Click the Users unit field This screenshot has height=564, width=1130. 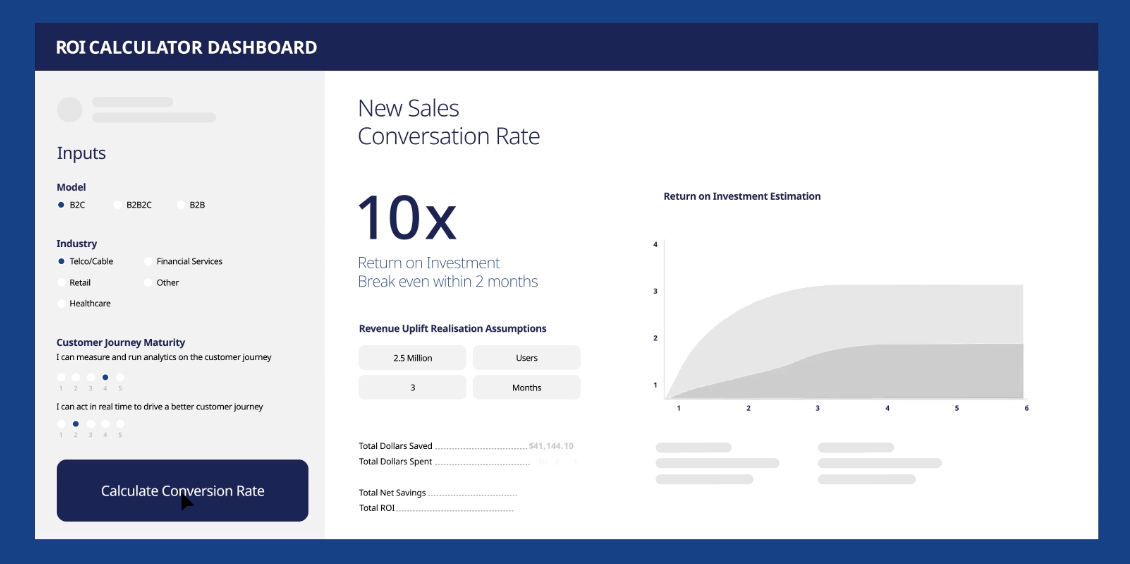[526, 358]
